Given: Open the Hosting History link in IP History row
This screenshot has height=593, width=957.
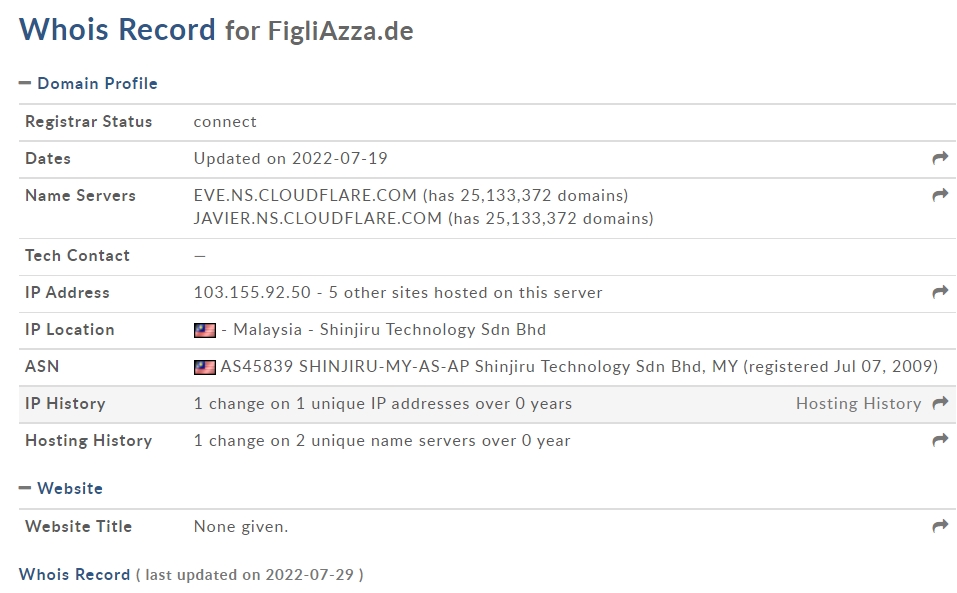Looking at the screenshot, I should [858, 403].
